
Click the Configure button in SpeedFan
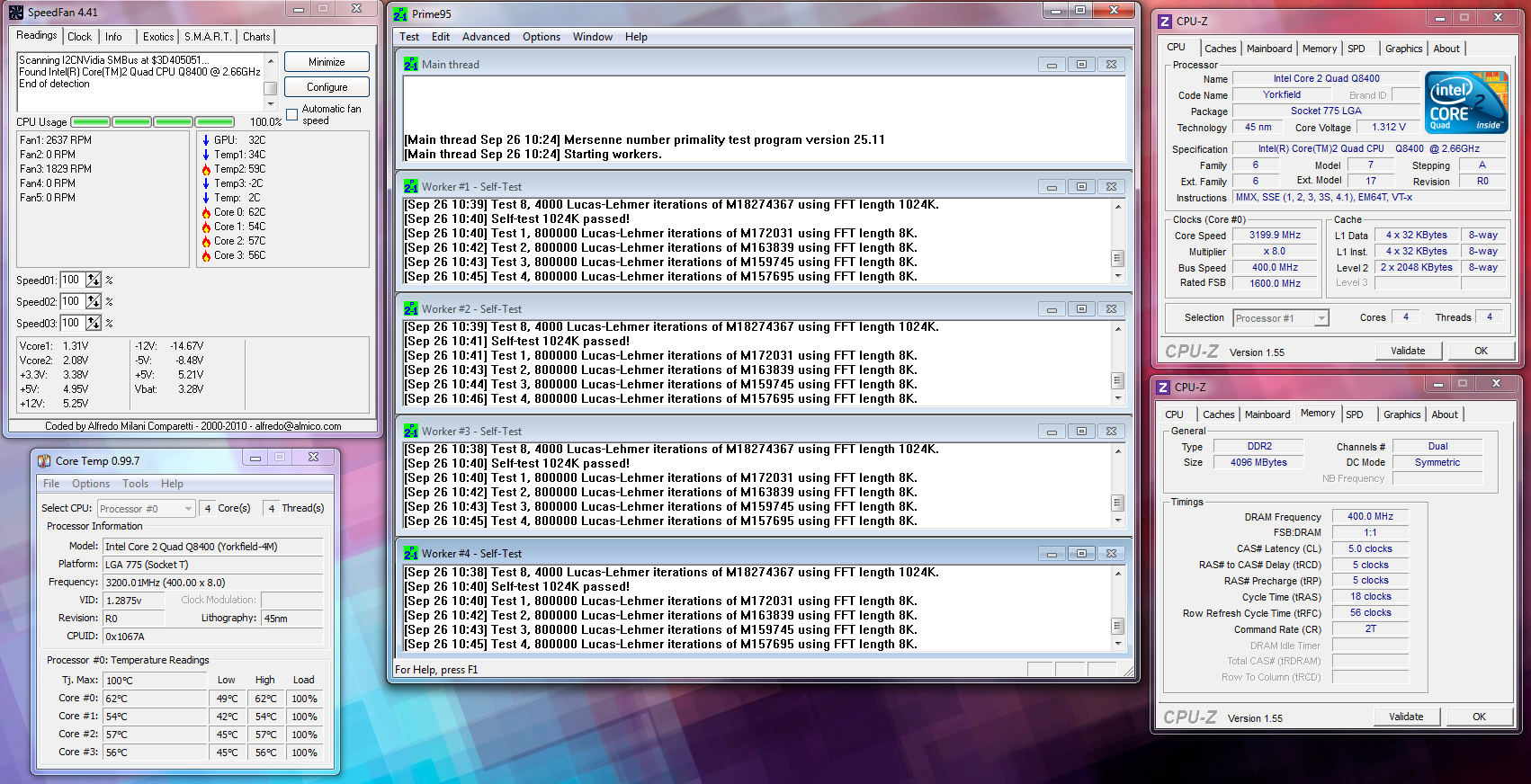click(327, 87)
